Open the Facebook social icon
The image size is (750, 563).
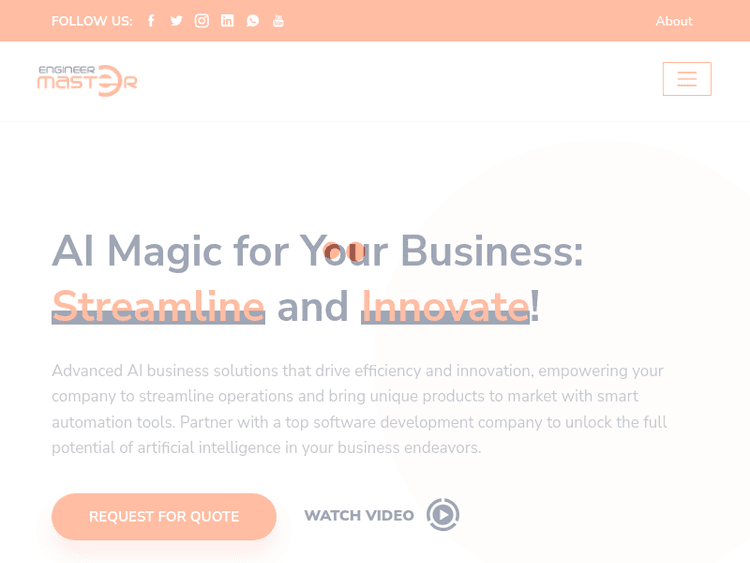tap(151, 21)
